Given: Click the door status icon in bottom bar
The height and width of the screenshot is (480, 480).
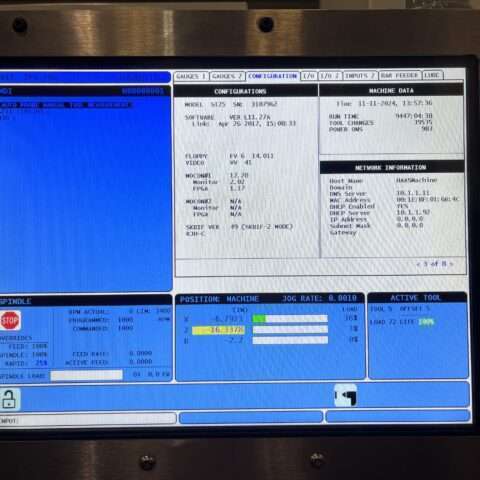Looking at the screenshot, I should [346, 395].
